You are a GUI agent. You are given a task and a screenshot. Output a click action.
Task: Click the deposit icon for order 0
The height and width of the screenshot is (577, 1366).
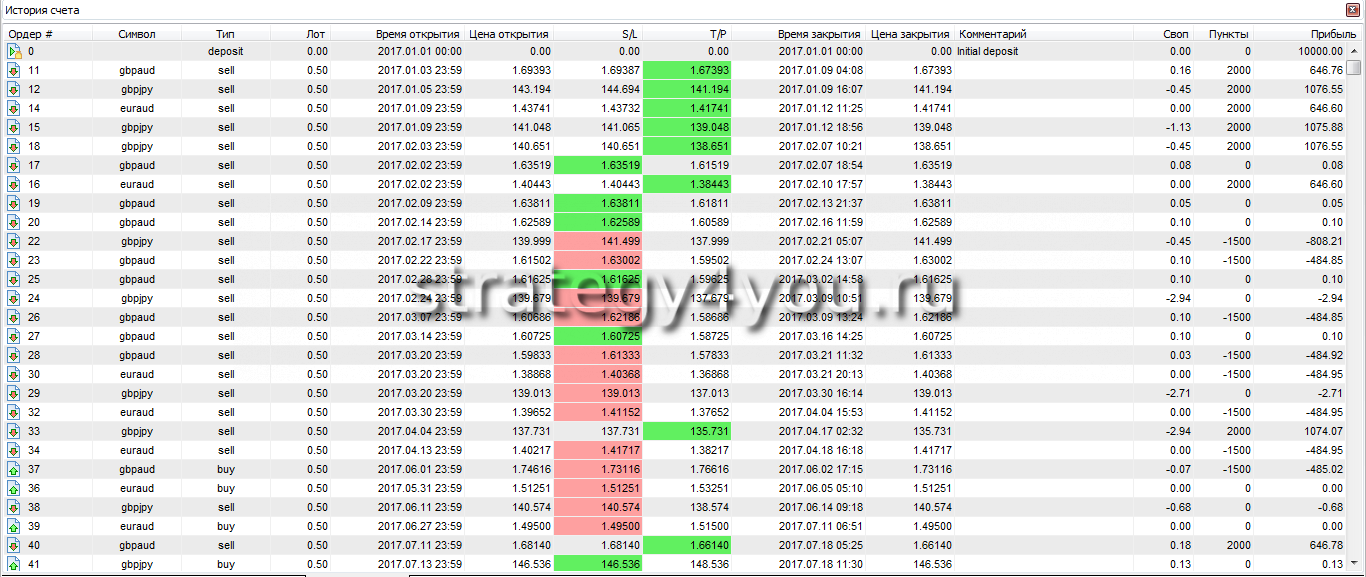[14, 51]
